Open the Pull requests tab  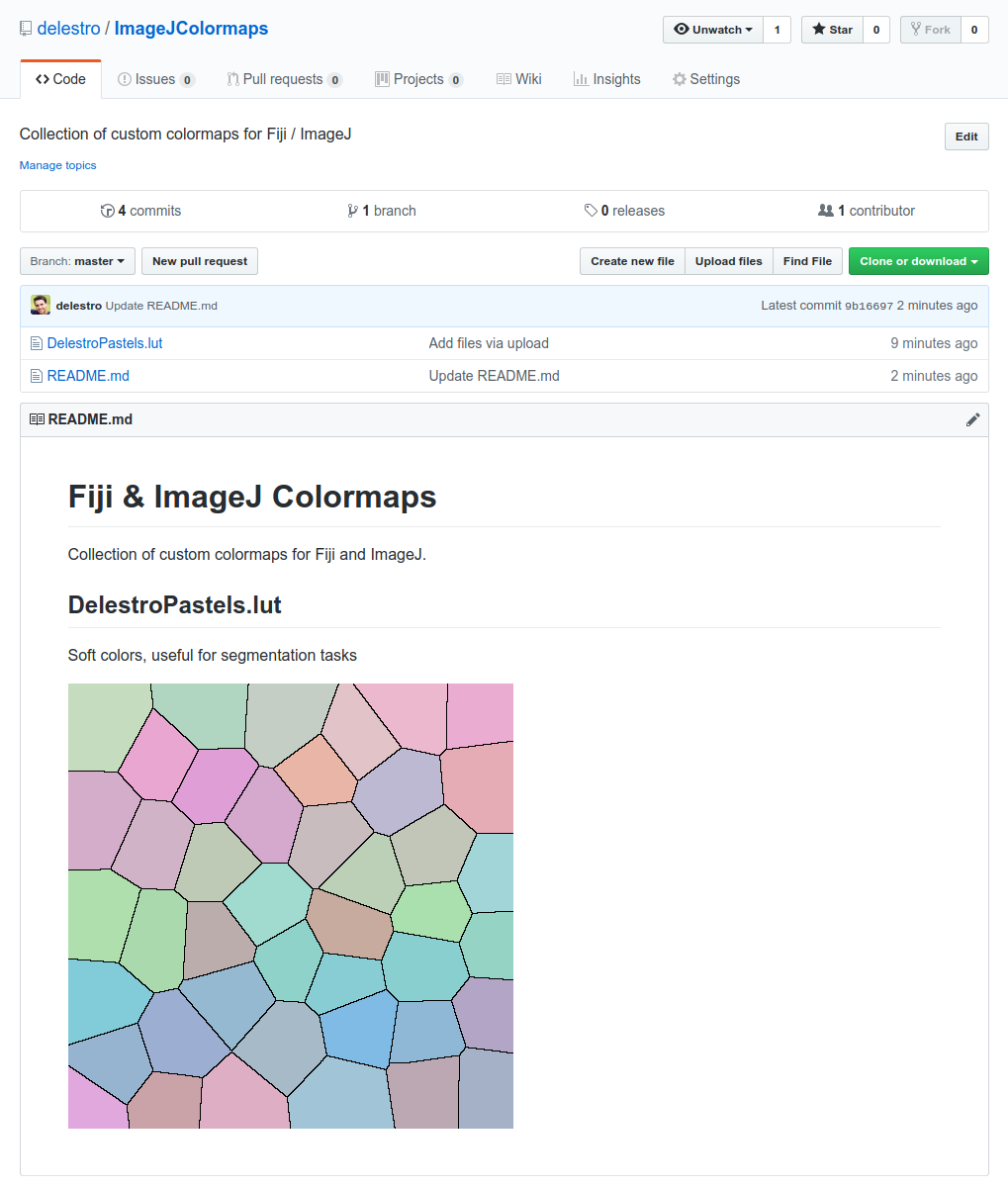[284, 79]
